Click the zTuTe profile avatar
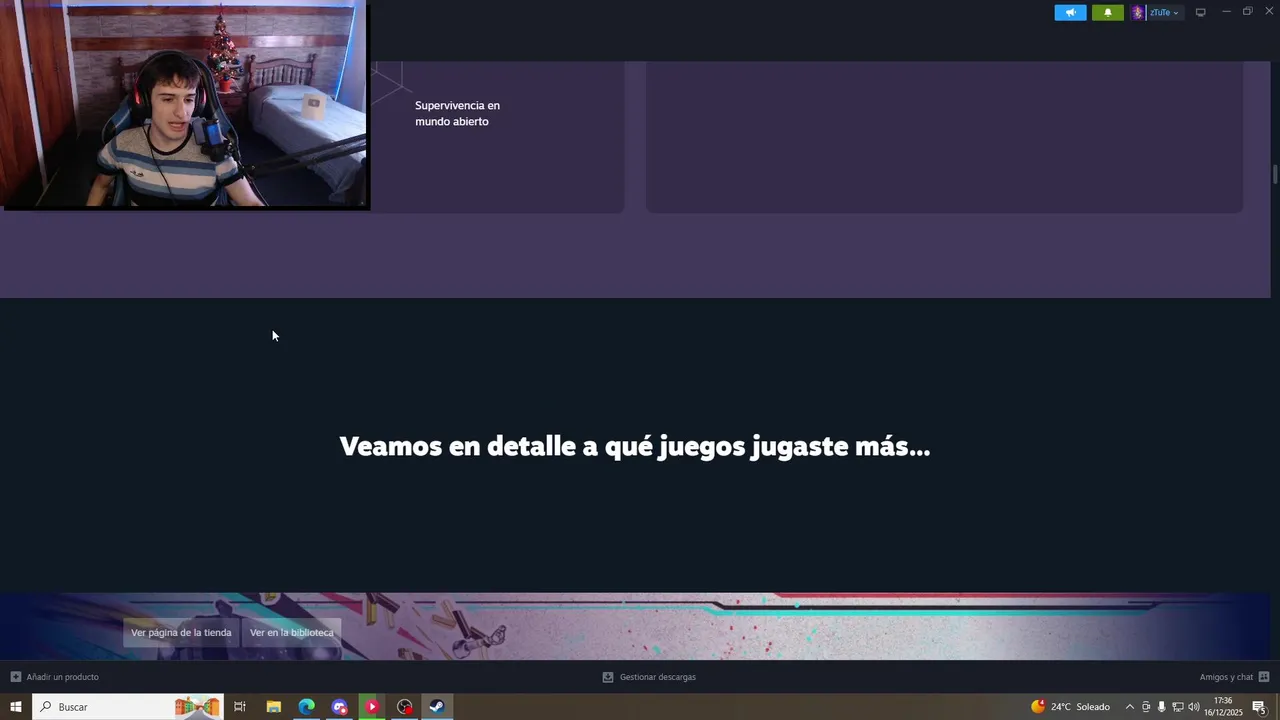Image resolution: width=1280 pixels, height=720 pixels. coord(1138,13)
